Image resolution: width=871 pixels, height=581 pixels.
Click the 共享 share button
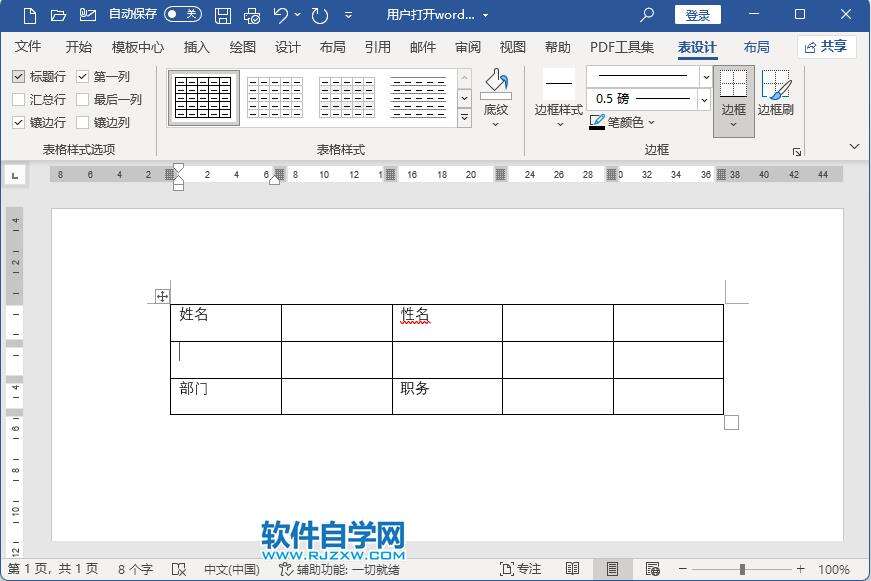[x=826, y=47]
